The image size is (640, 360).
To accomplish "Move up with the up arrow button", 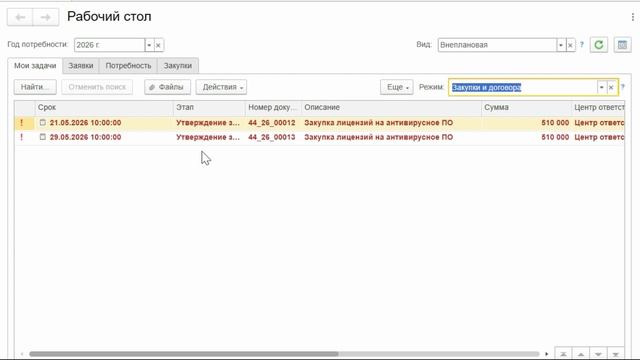I will (581, 354).
